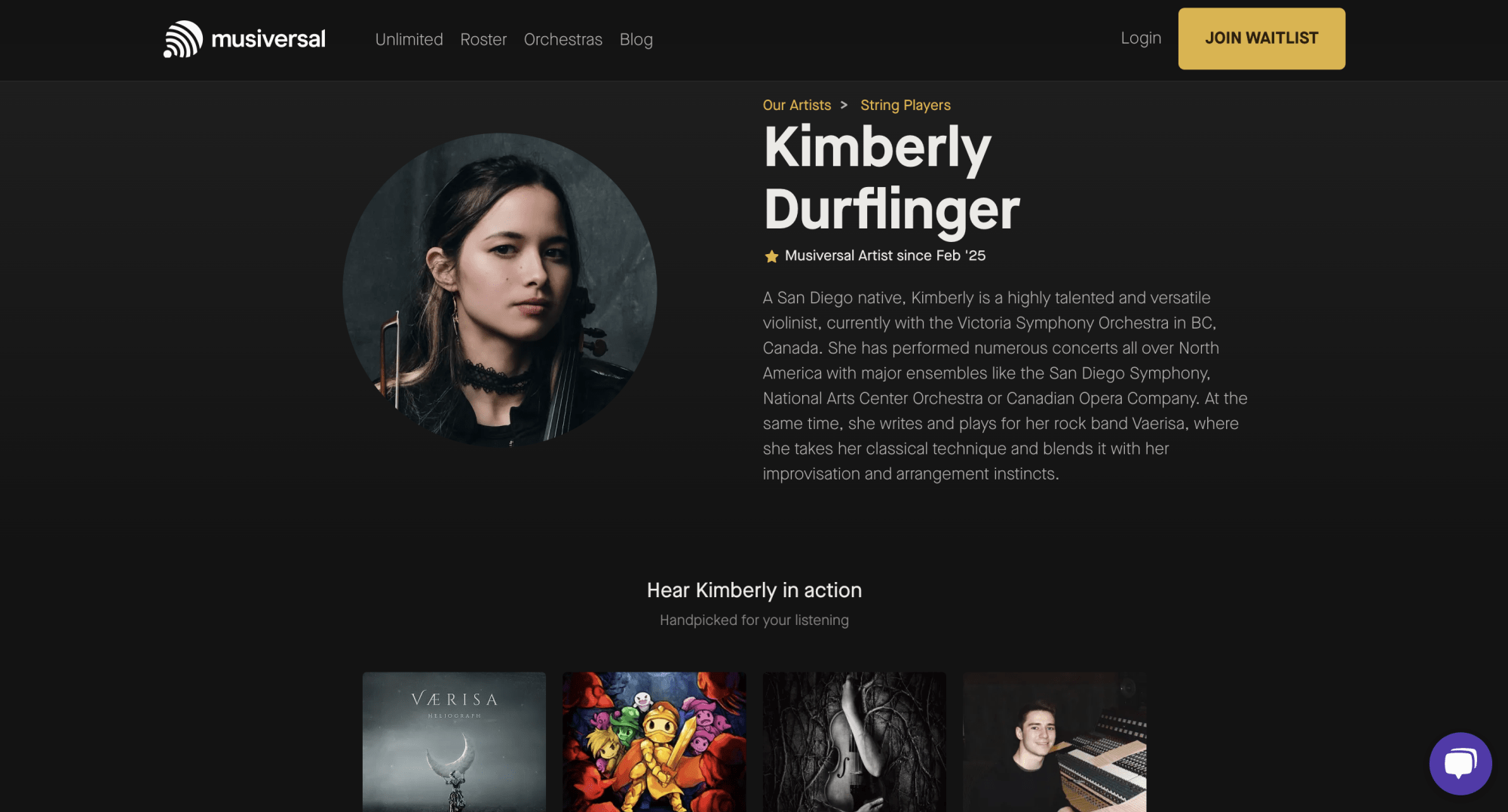Screen dimensions: 1508x812
Task: Click the Kimberly Durflinger name heading
Action: [x=891, y=178]
